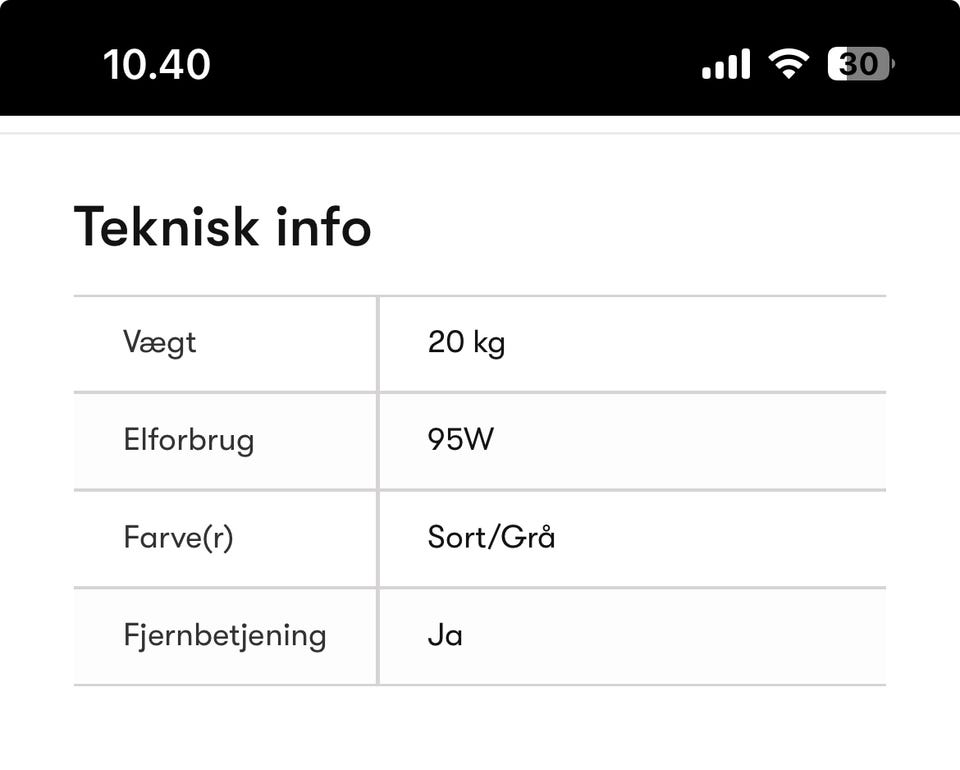Click the Vægt row label

coord(160,343)
